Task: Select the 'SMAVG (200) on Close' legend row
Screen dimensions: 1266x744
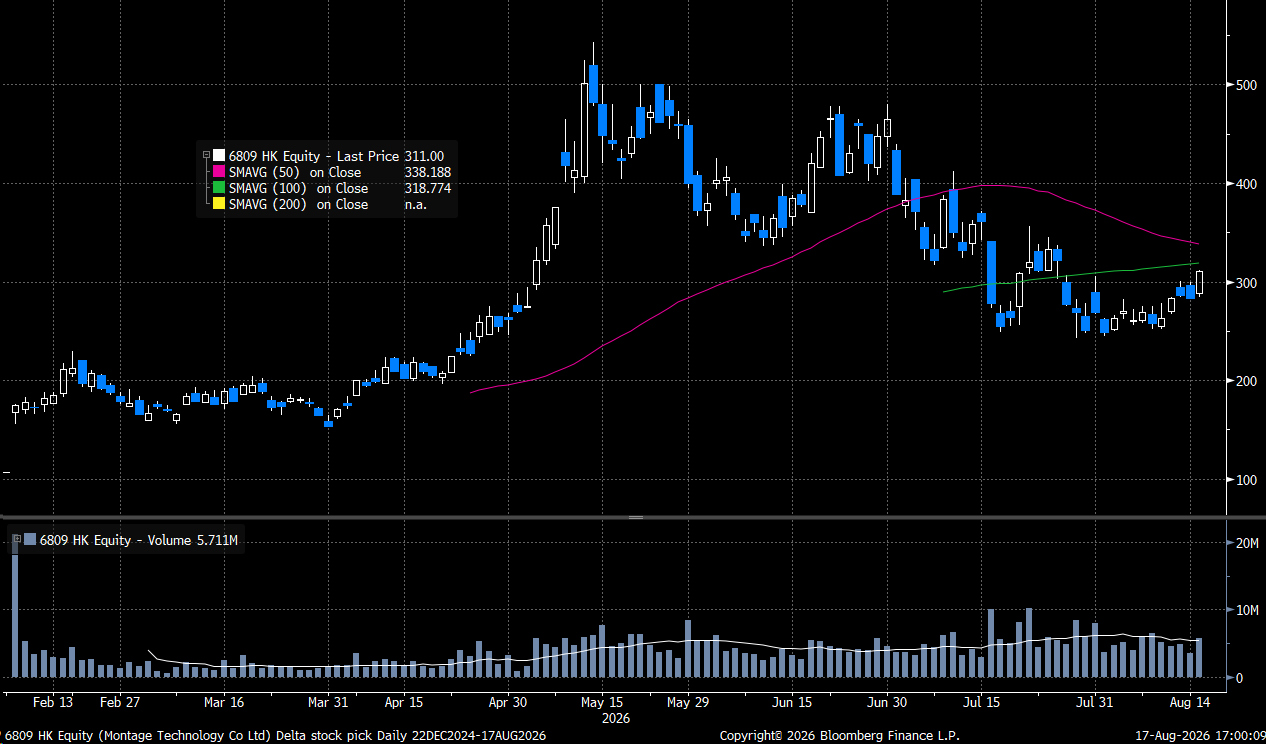Action: tap(298, 204)
